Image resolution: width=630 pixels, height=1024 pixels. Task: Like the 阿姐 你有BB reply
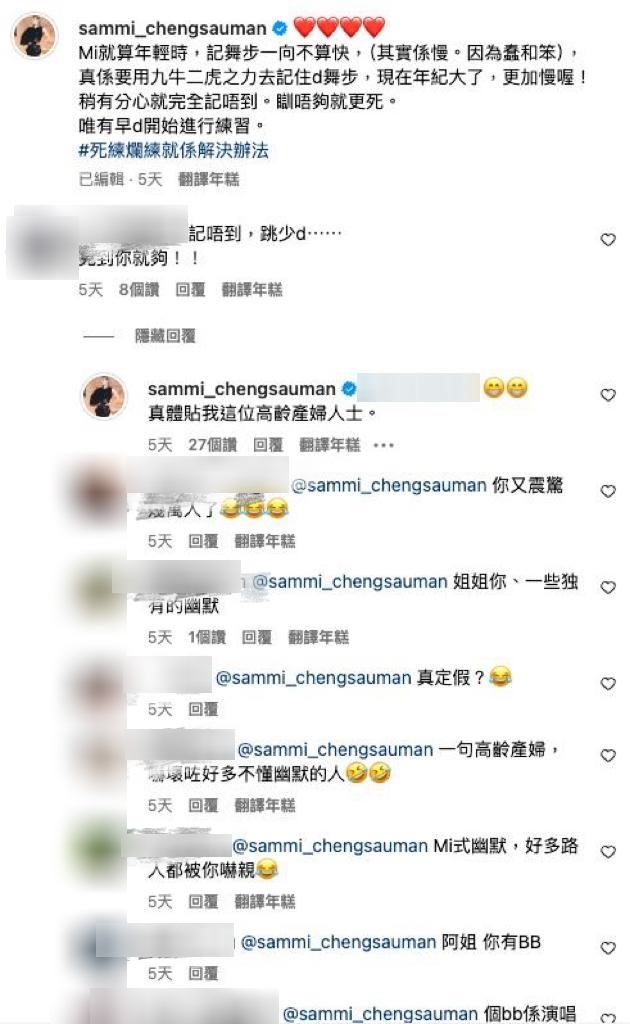click(x=608, y=948)
